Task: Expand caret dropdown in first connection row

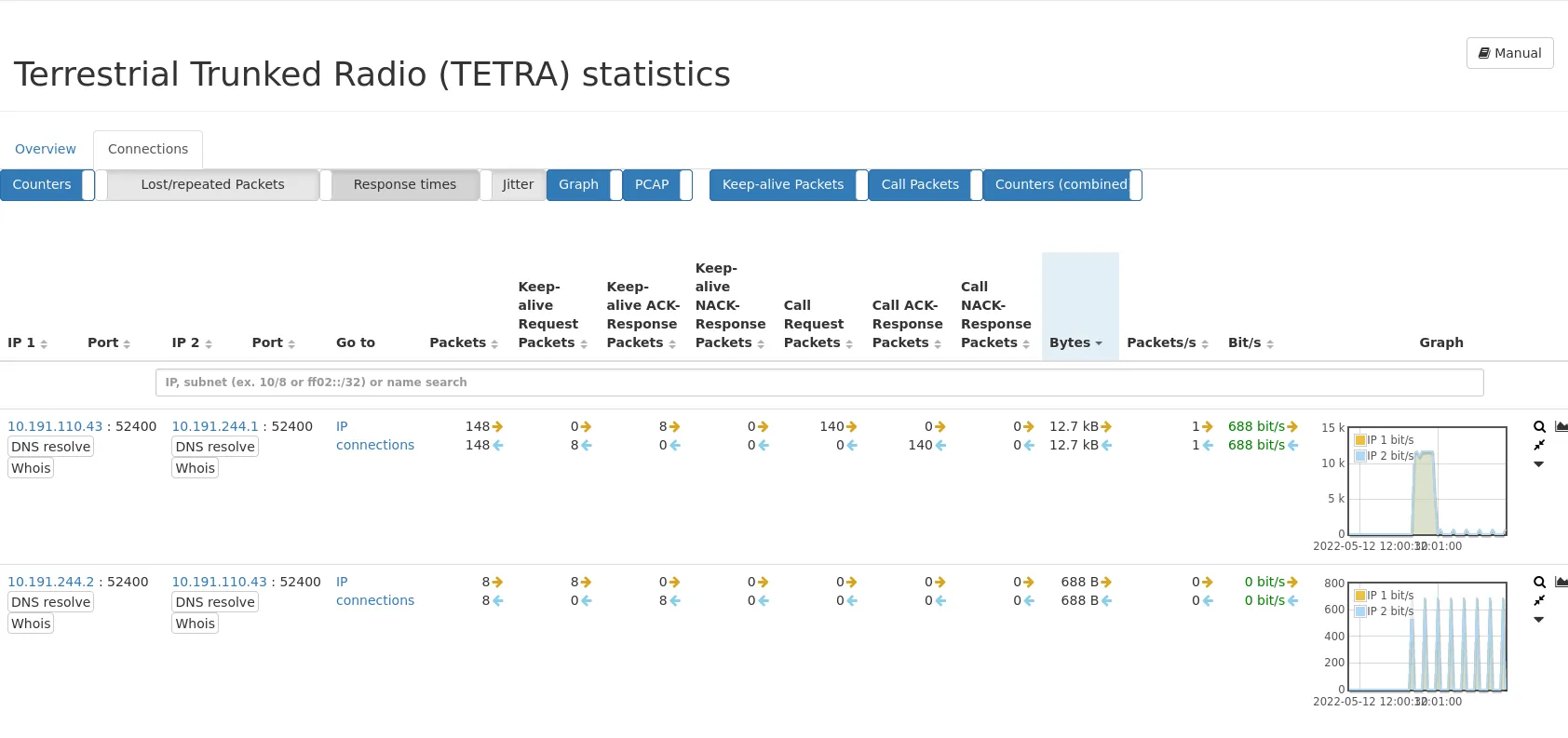Action: 1539,464
